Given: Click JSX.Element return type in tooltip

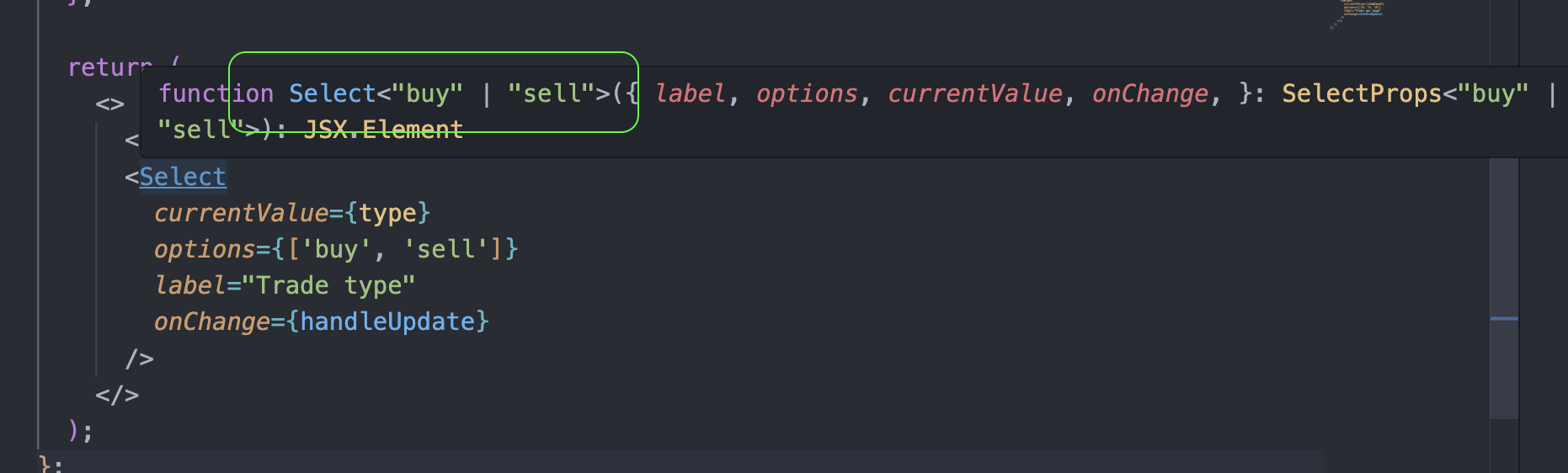Looking at the screenshot, I should click(x=383, y=130).
